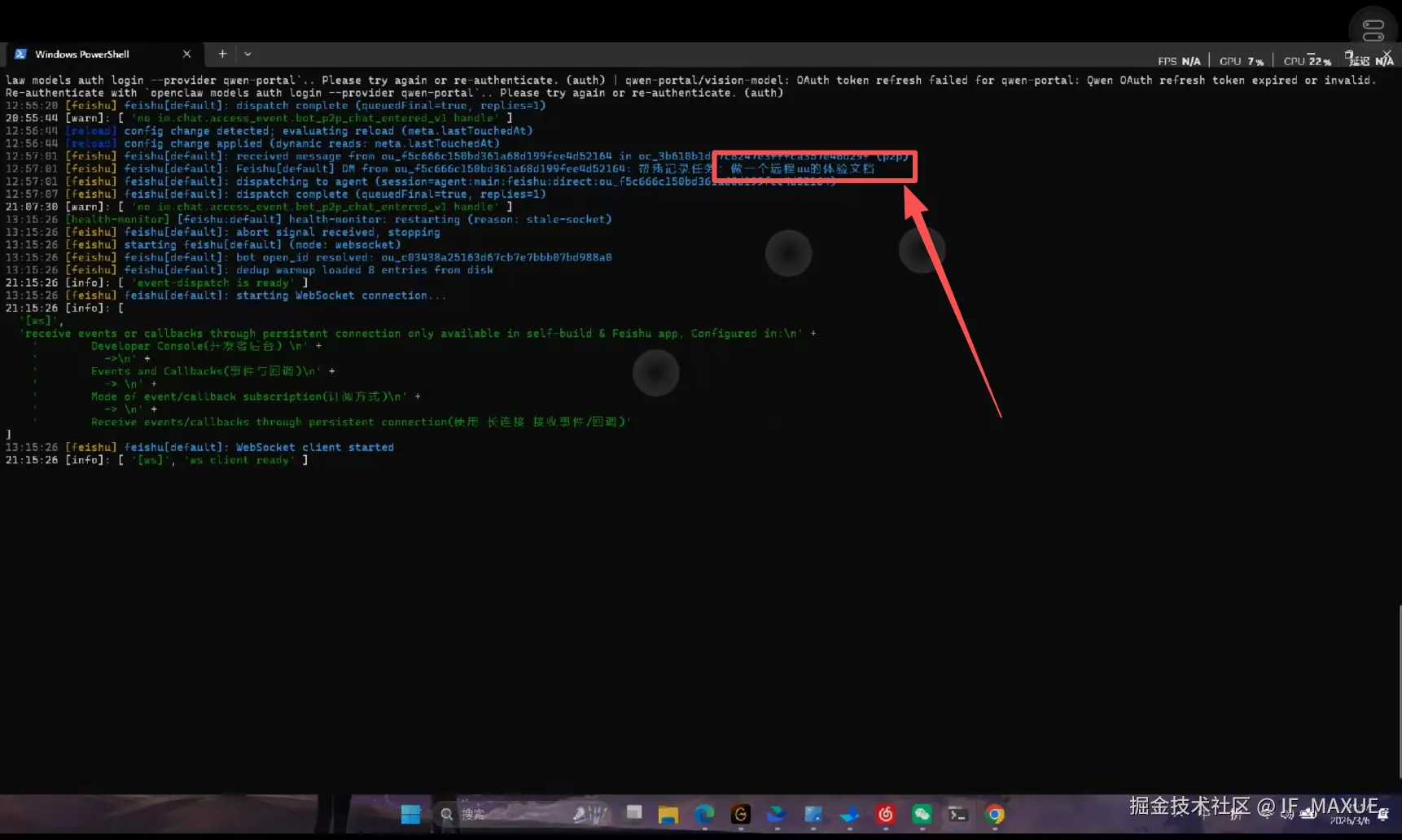1402x840 pixels.
Task: Launch Google Chrome from the taskbar
Action: click(995, 814)
